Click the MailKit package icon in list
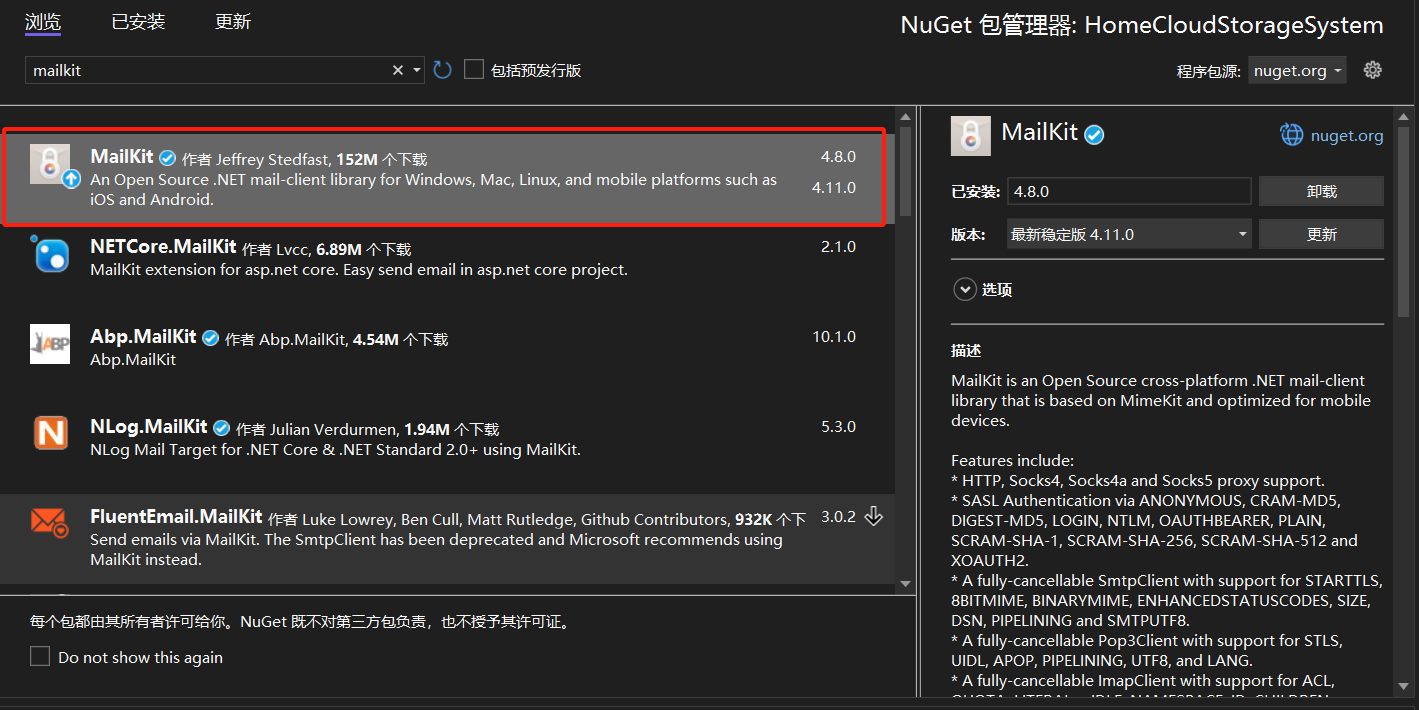 pyautogui.click(x=50, y=164)
